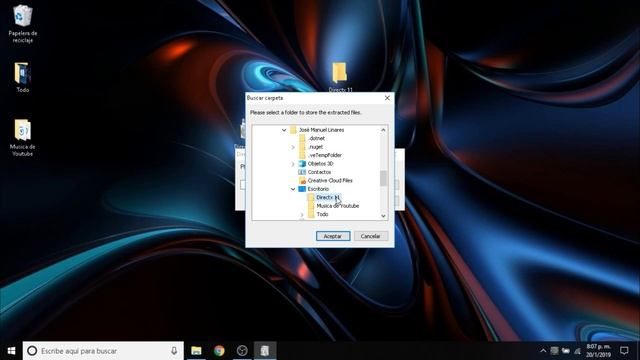Click the taskbar search box
The image size is (640, 360).
(x=103, y=351)
